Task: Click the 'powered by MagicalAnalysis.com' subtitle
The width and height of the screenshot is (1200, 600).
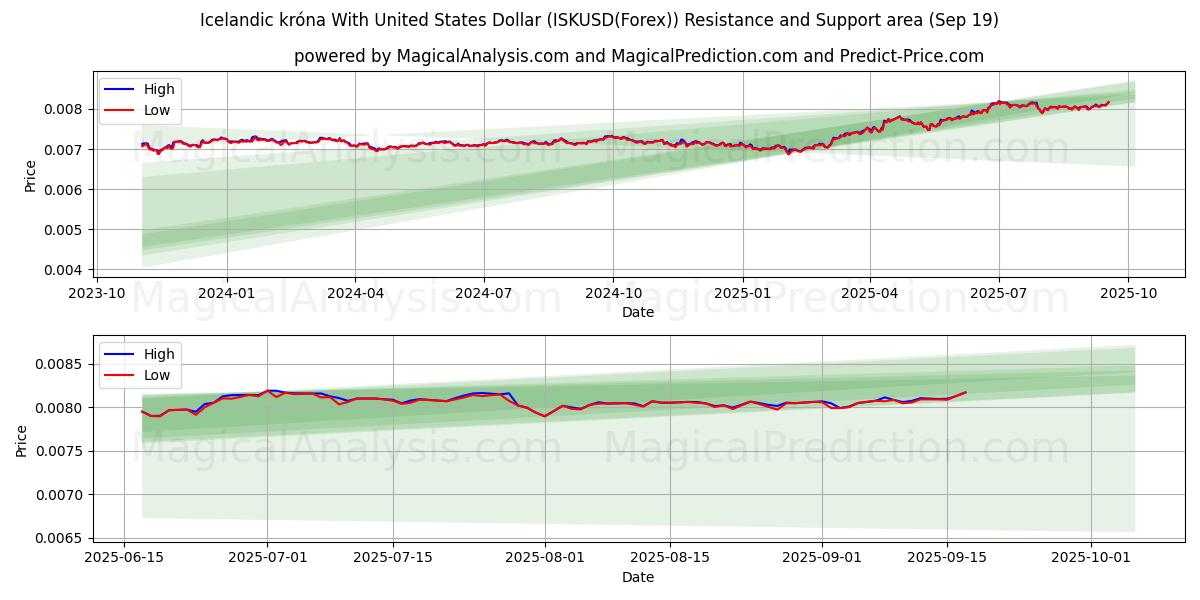Action: [x=638, y=56]
